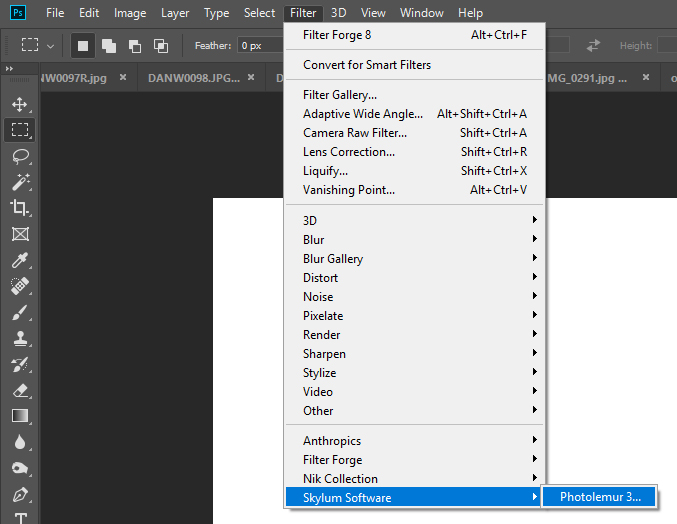Expand the Blur Gallery submenu

click(414, 259)
